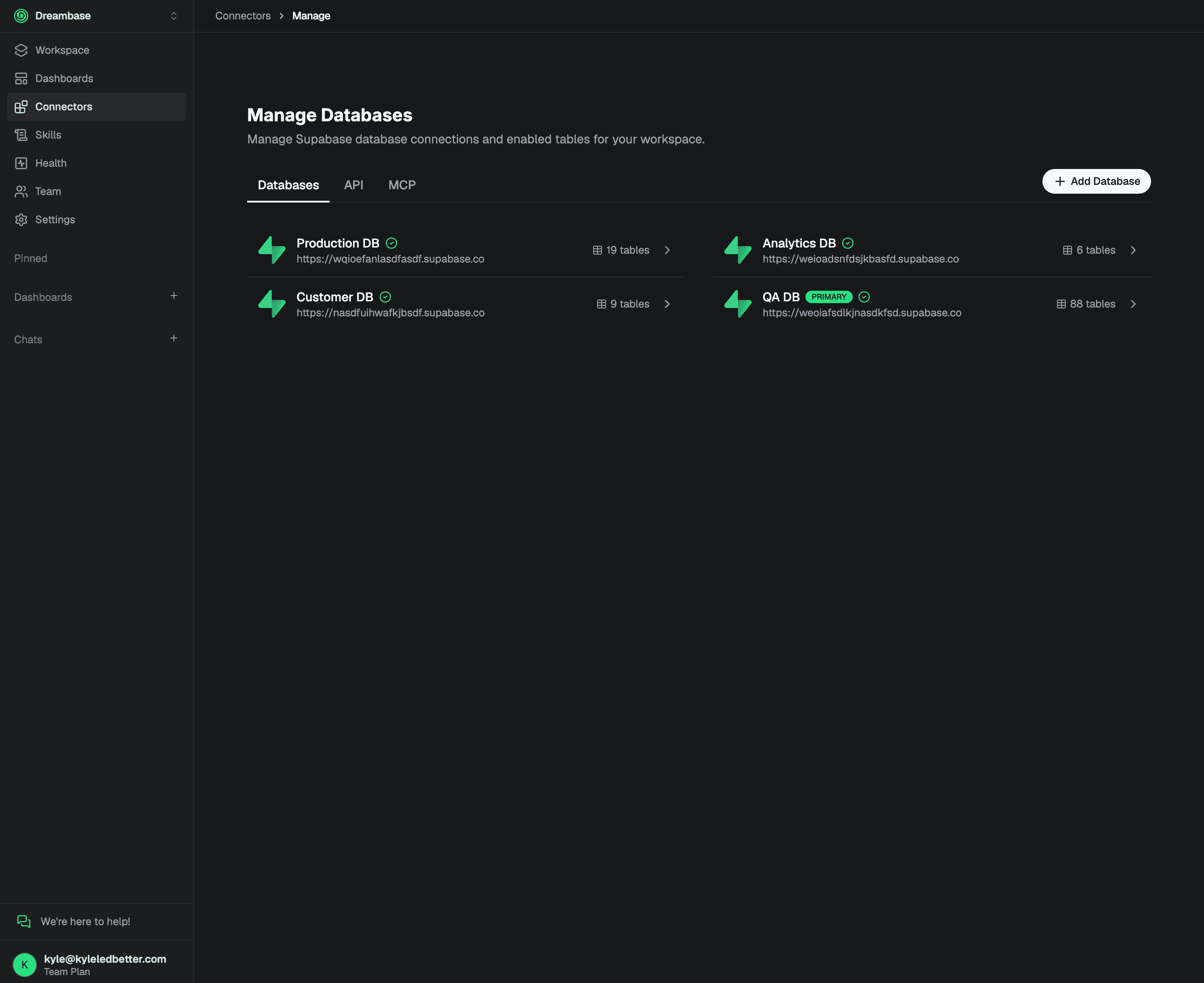Open the Dreambase workspace switcher chevrons
Viewport: 1204px width, 983px height.
coord(174,16)
